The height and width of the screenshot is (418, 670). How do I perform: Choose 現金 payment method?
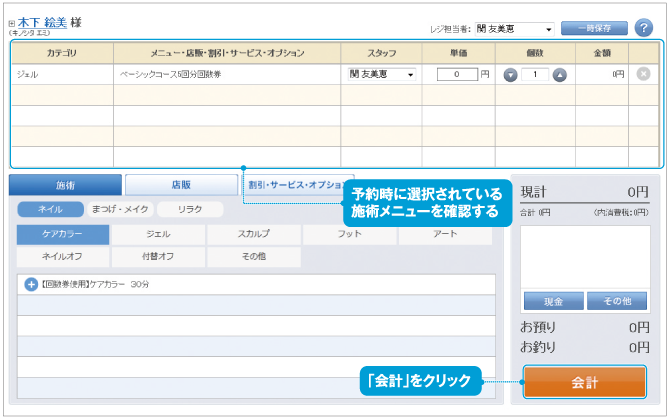click(x=552, y=301)
